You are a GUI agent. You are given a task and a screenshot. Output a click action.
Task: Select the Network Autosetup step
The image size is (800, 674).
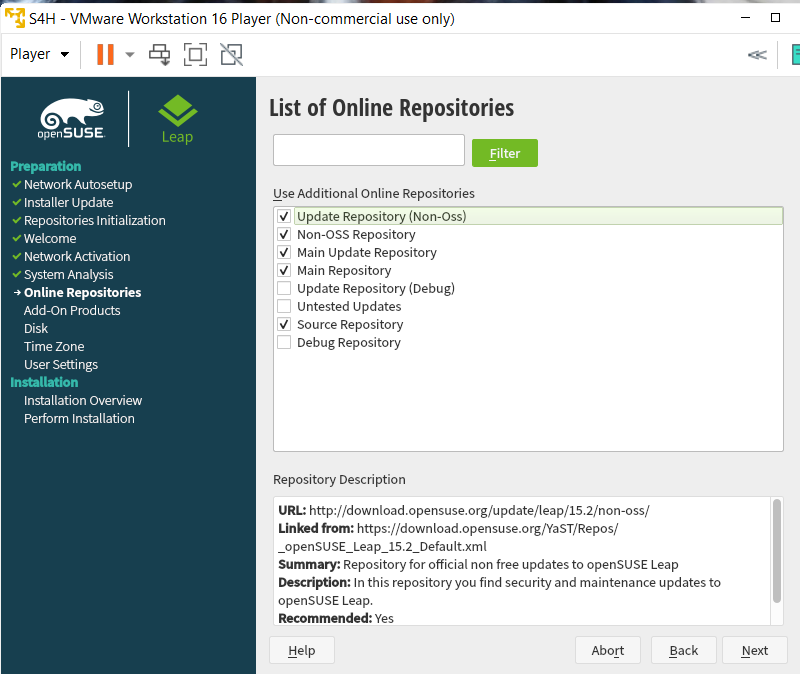tap(78, 184)
